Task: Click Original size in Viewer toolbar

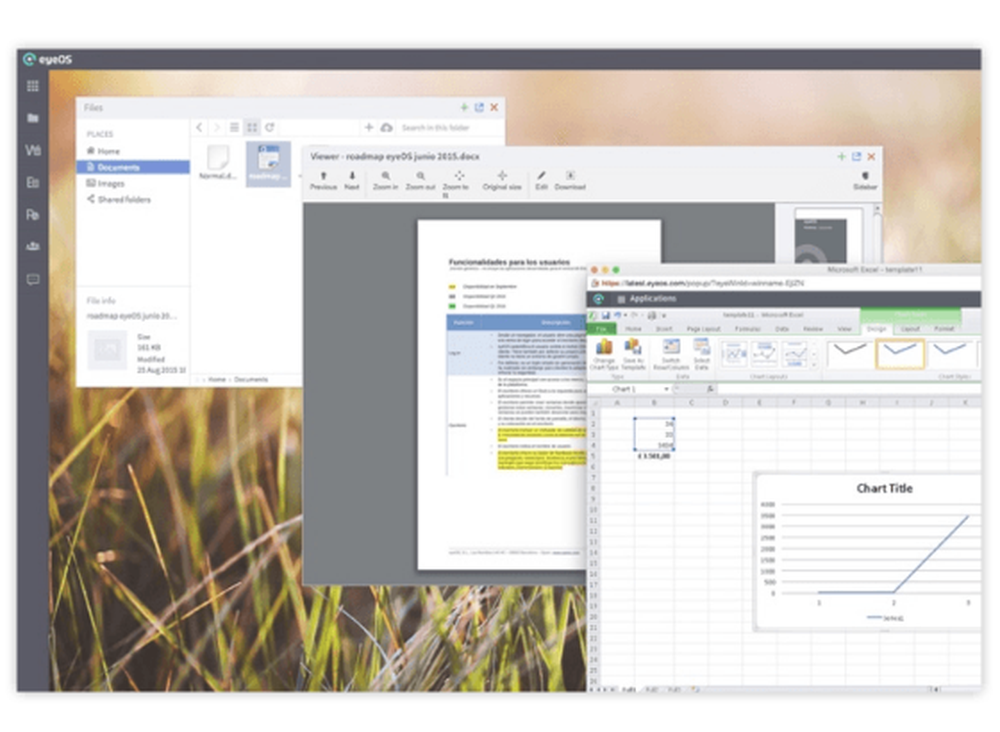Action: point(502,180)
